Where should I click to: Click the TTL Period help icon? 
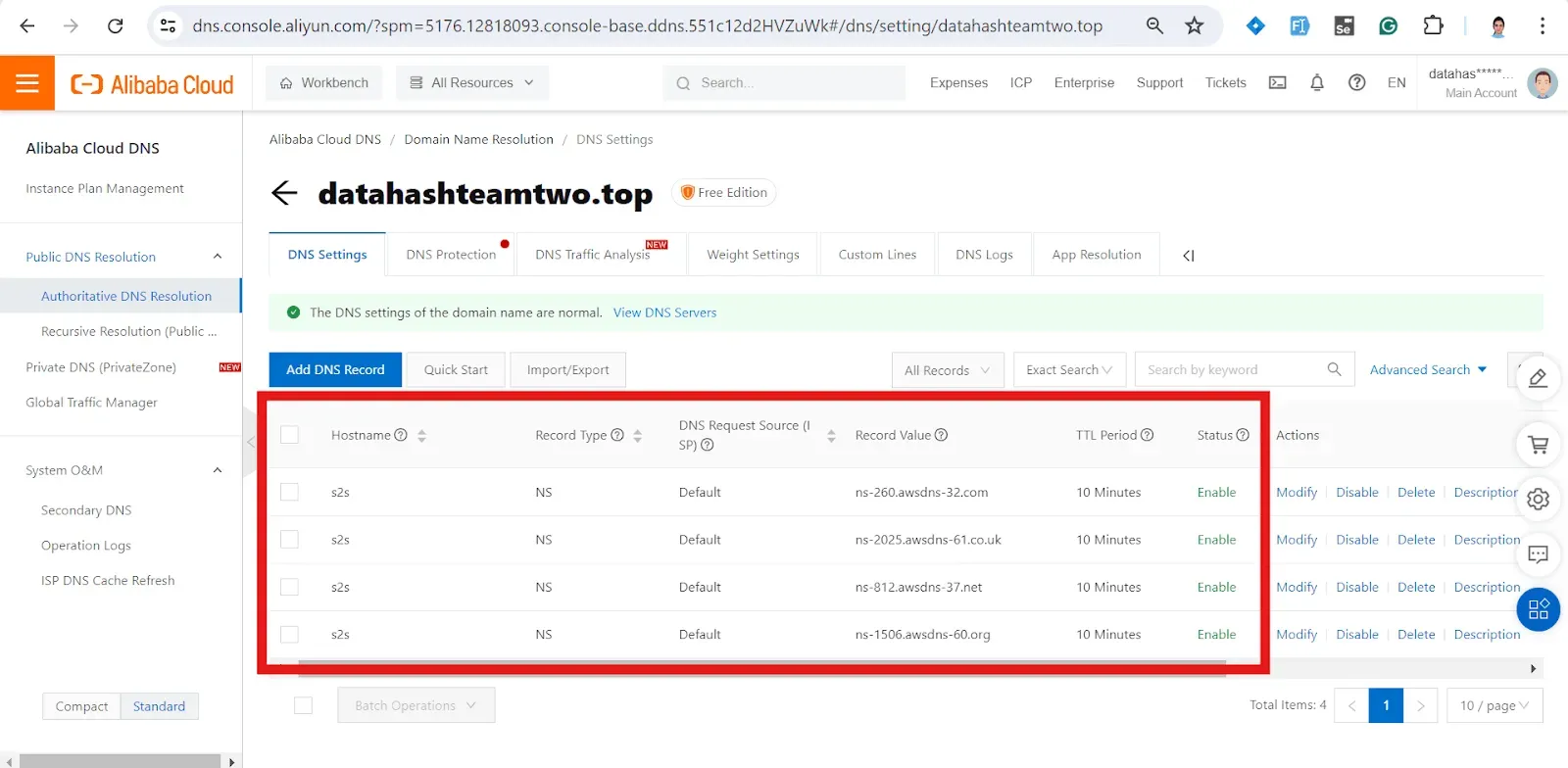tap(1147, 435)
